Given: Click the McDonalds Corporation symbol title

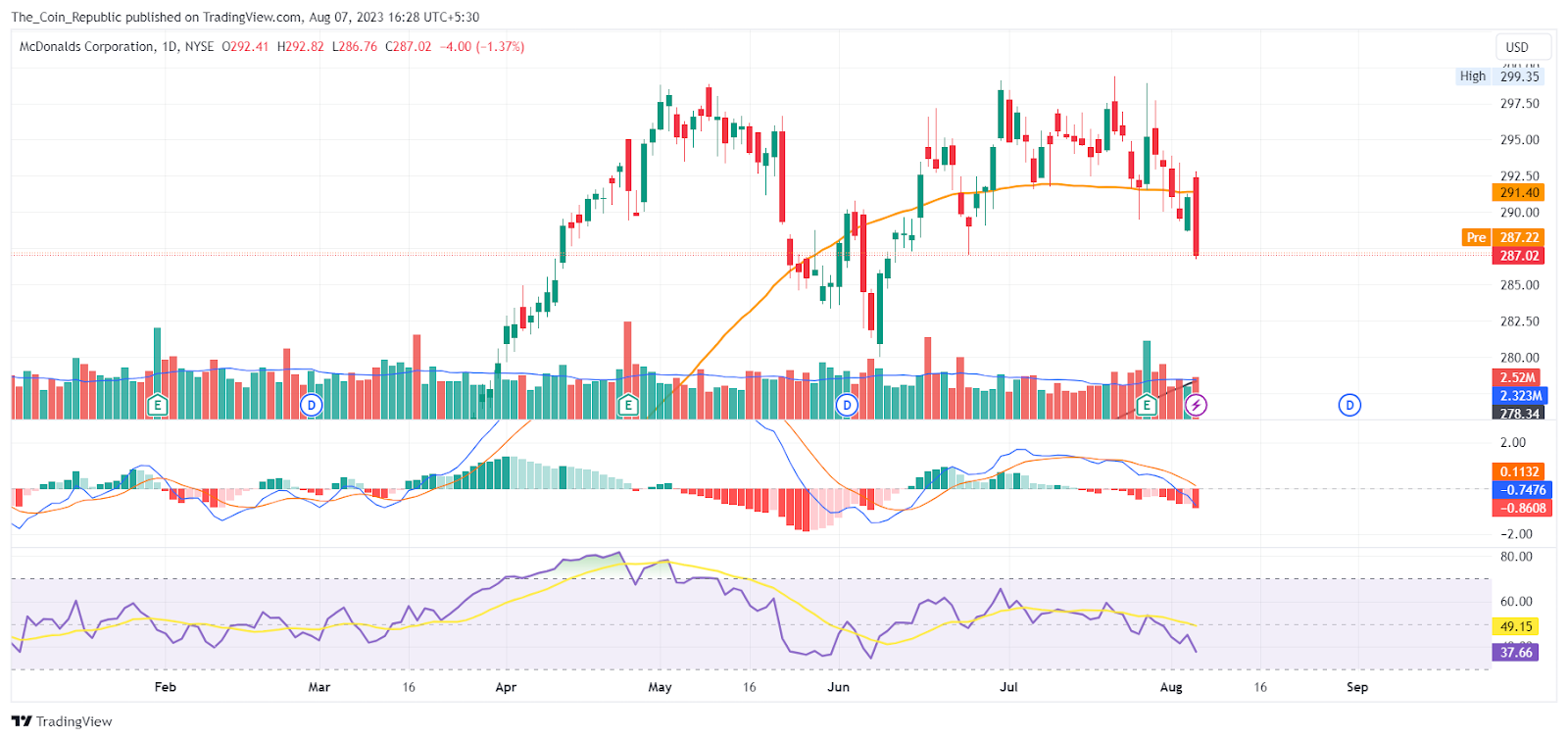Looking at the screenshot, I should [x=87, y=46].
